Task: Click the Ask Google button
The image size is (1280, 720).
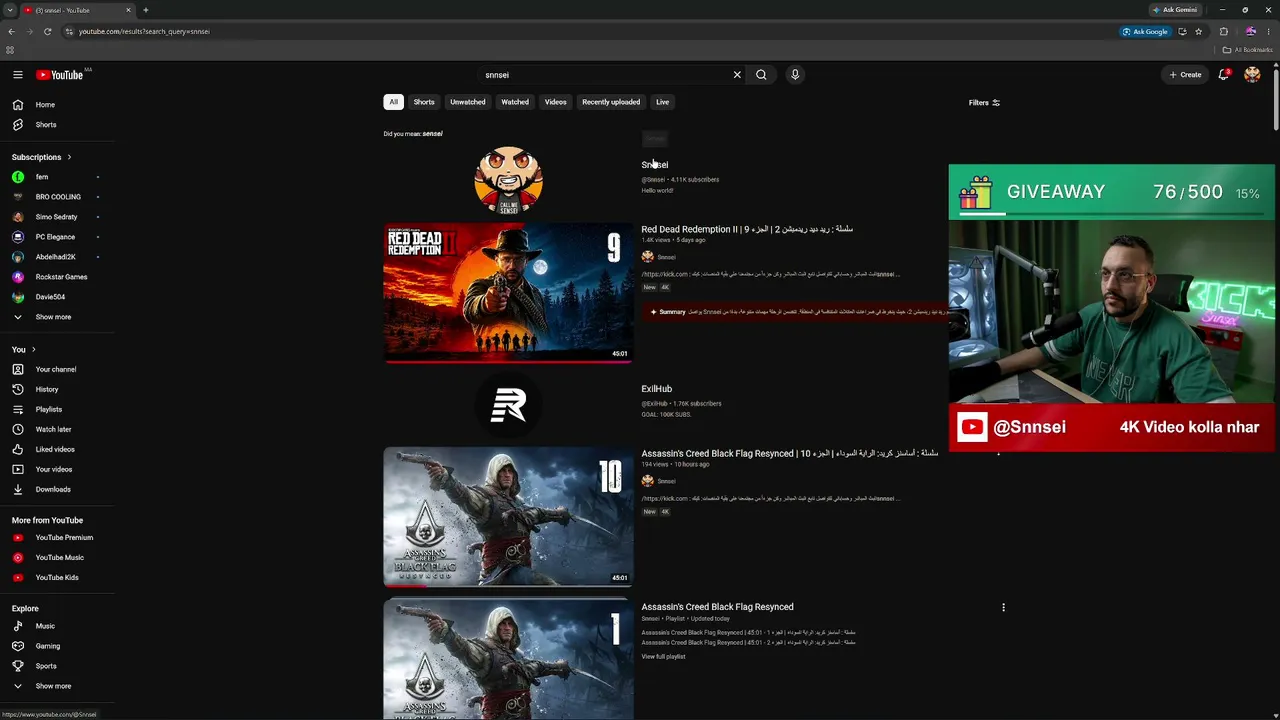Action: coord(1145,31)
